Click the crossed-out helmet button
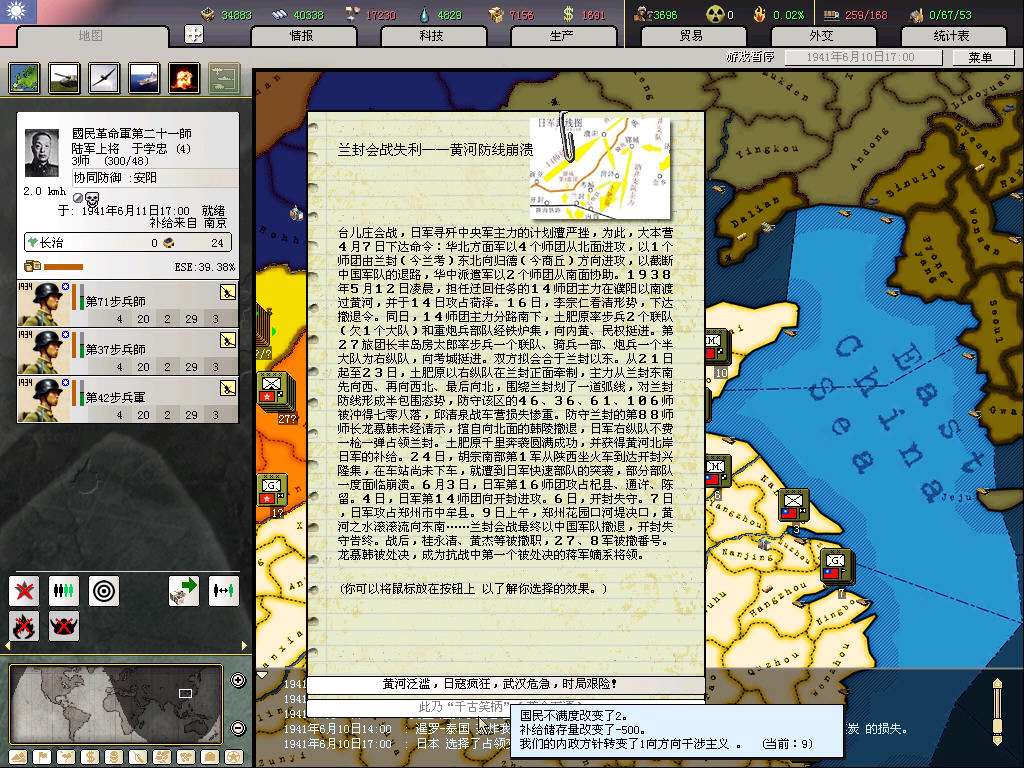This screenshot has height=768, width=1024. [x=63, y=626]
